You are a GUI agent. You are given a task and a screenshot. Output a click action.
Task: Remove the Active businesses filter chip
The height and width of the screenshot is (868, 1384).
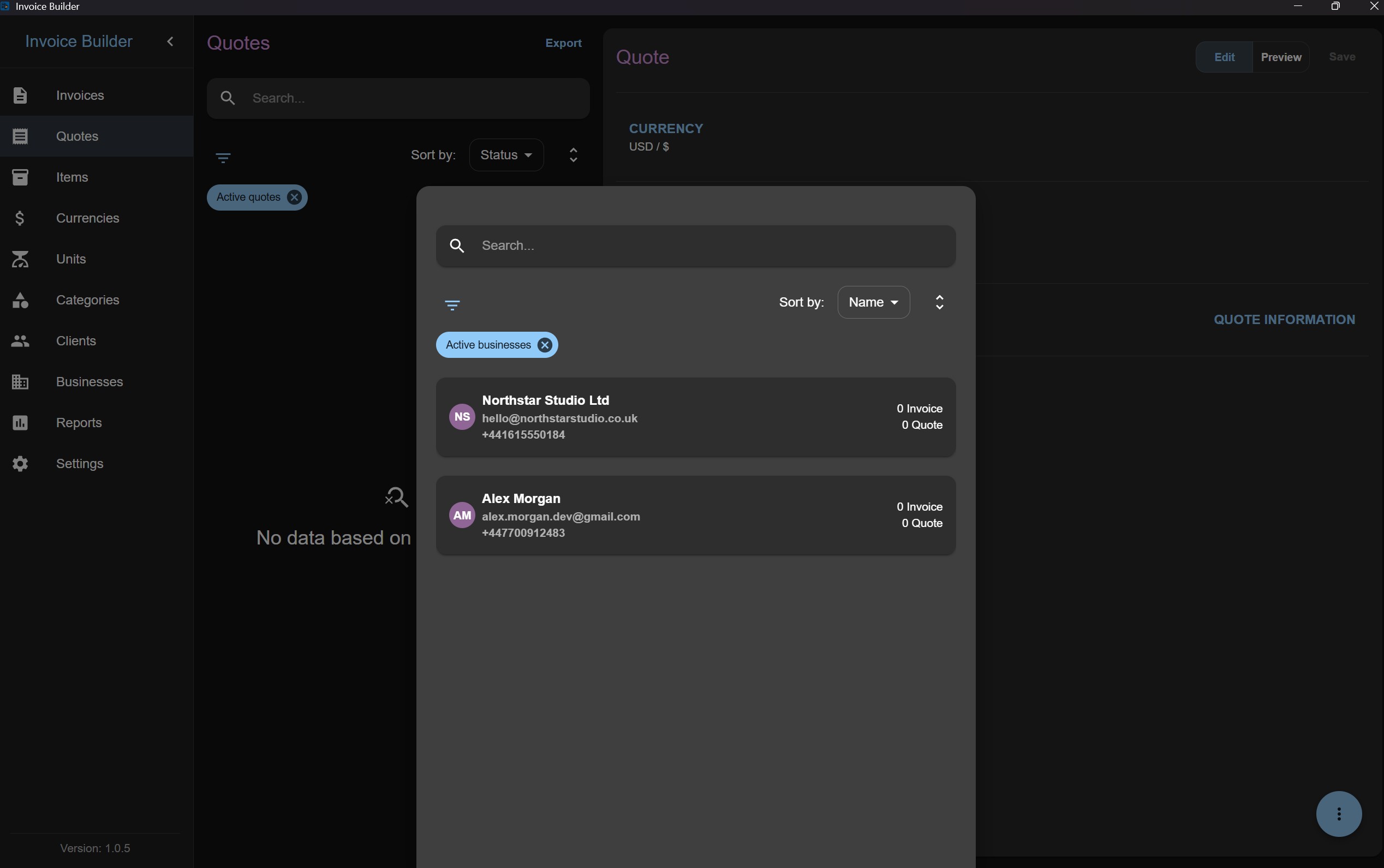click(x=545, y=345)
